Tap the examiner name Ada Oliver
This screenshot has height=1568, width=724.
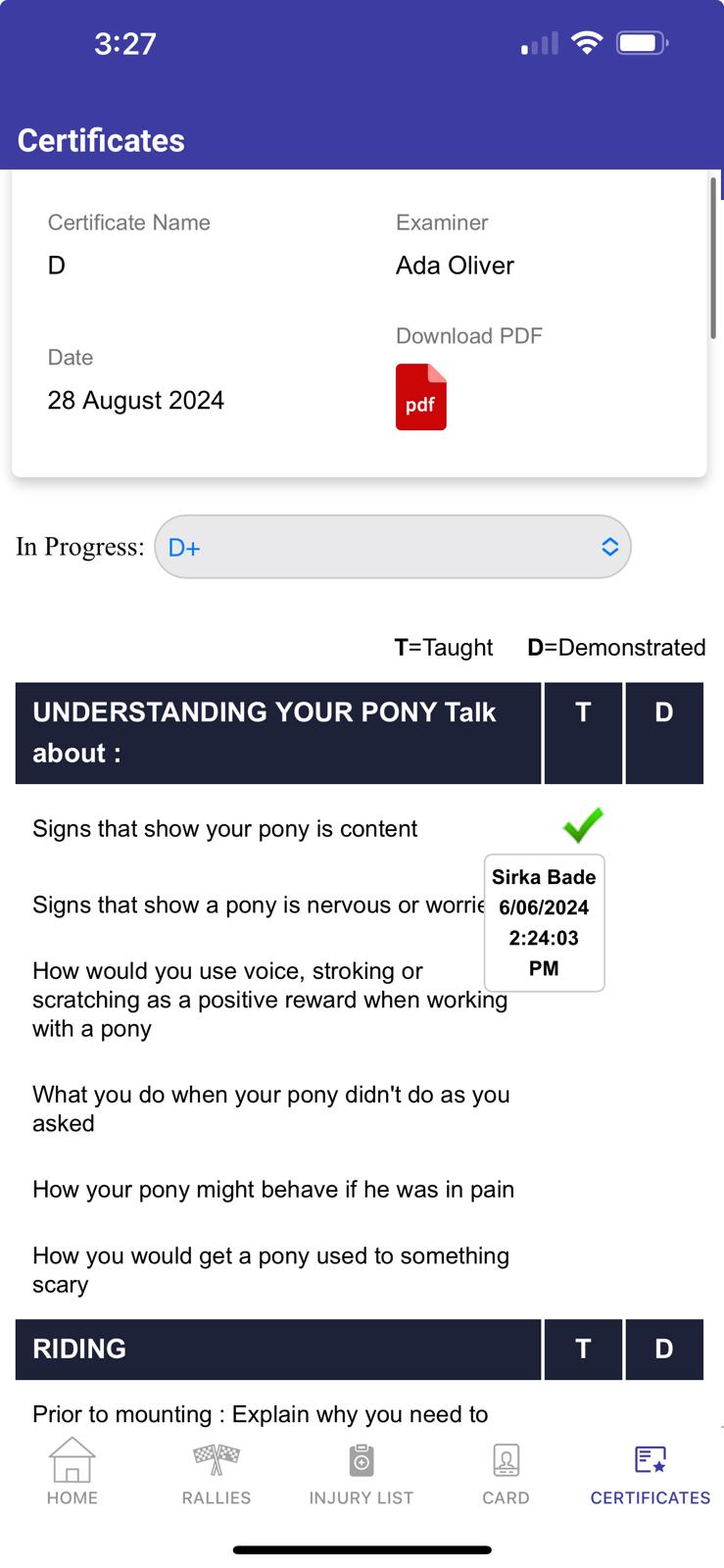455,266
